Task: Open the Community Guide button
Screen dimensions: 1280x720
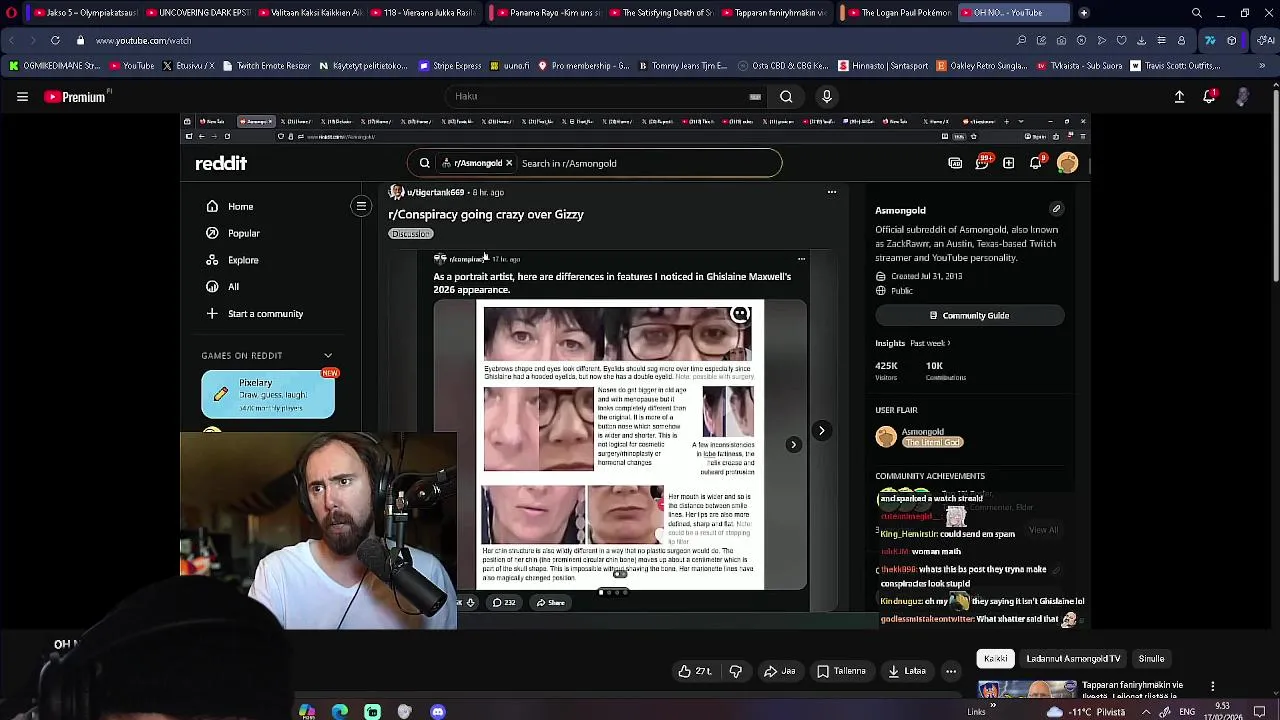Action: coord(969,316)
